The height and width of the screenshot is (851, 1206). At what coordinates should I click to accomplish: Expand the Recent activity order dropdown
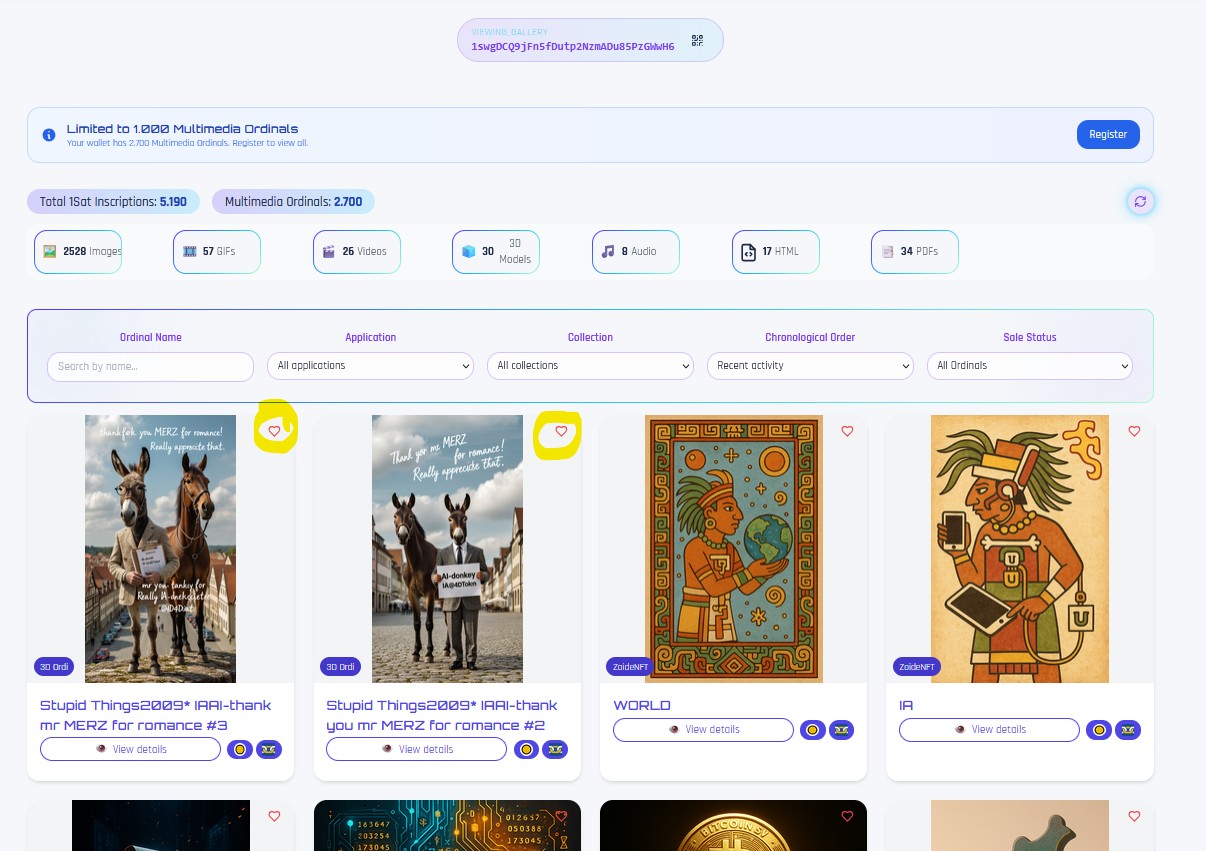click(810, 366)
